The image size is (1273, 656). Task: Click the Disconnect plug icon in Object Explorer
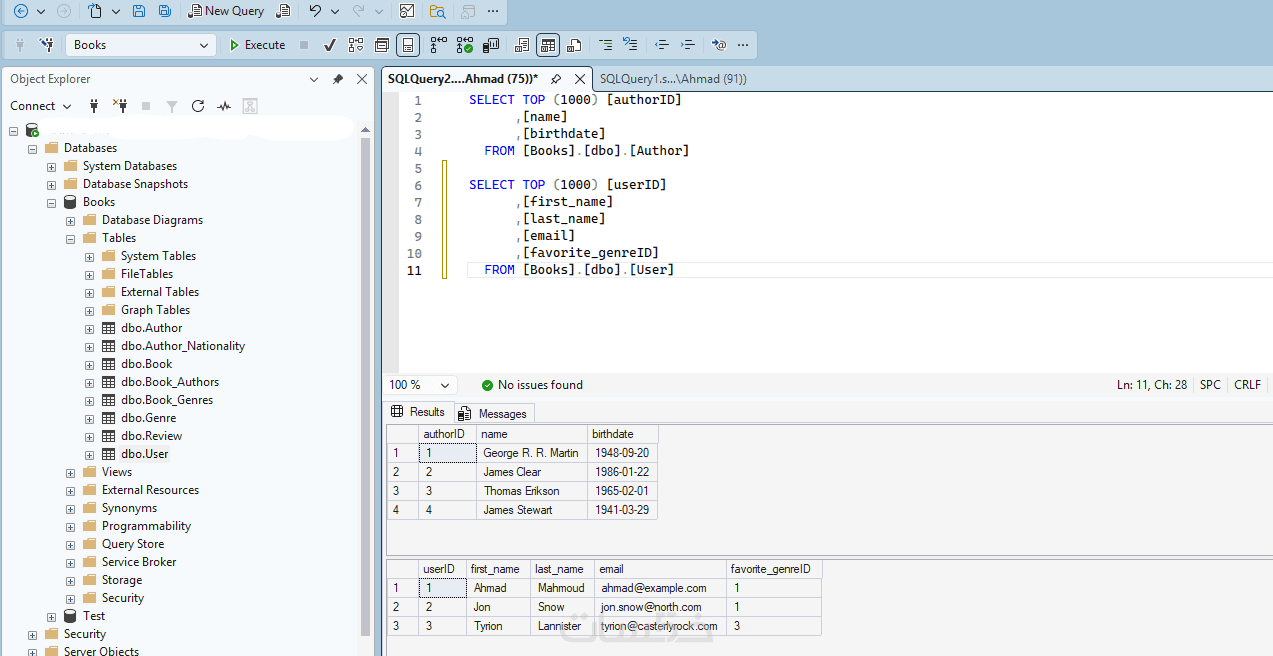tap(120, 106)
